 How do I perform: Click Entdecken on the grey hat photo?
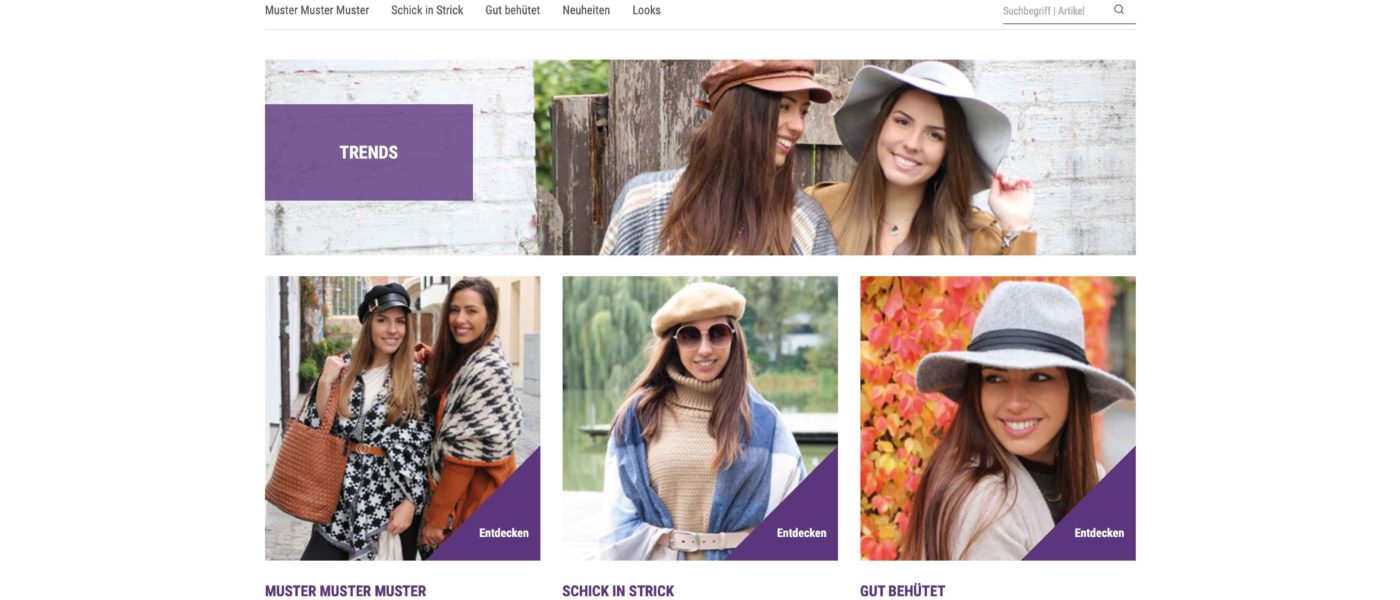pyautogui.click(x=1099, y=533)
